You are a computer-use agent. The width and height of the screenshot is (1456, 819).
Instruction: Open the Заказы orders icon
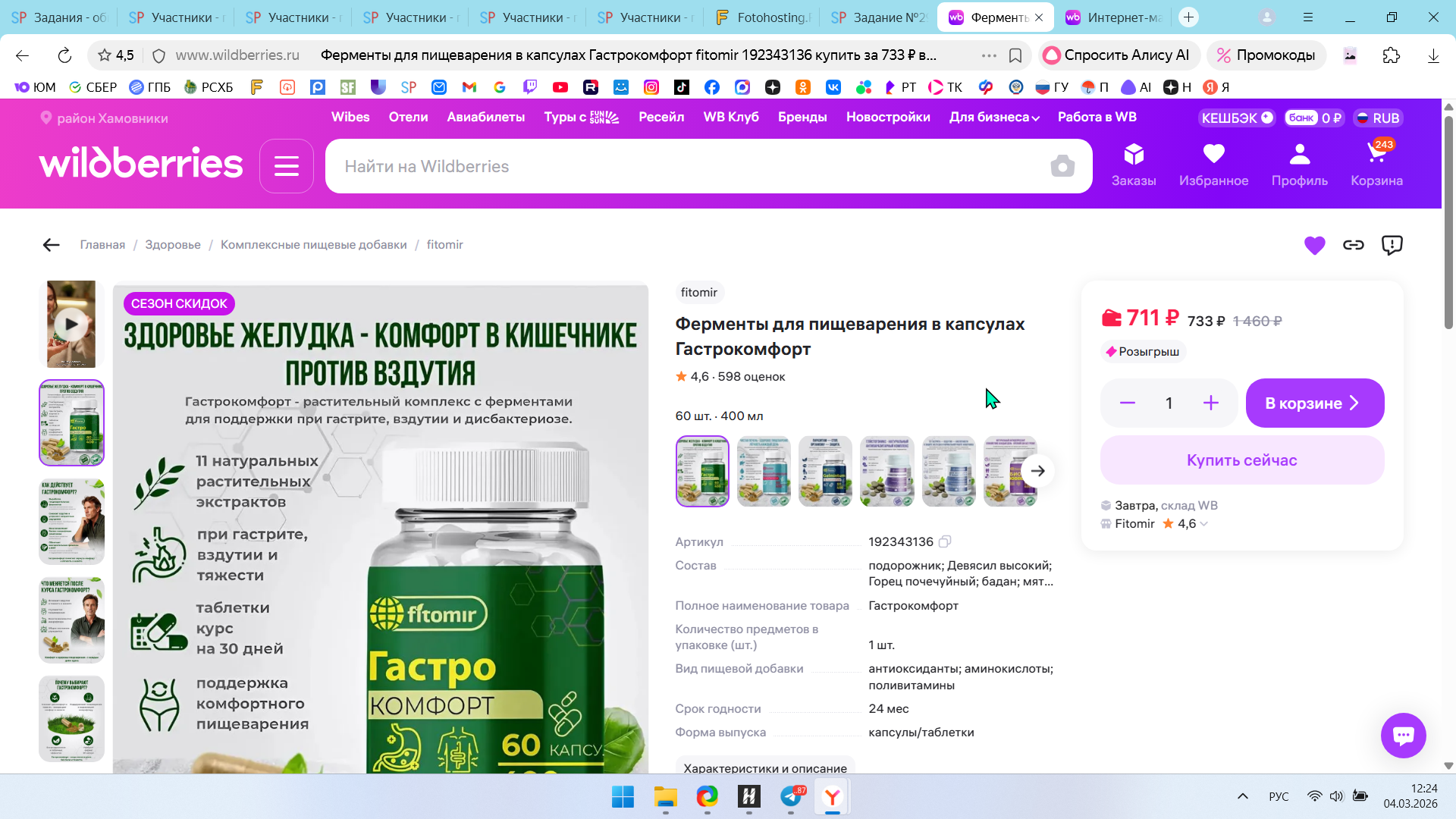click(x=1134, y=165)
